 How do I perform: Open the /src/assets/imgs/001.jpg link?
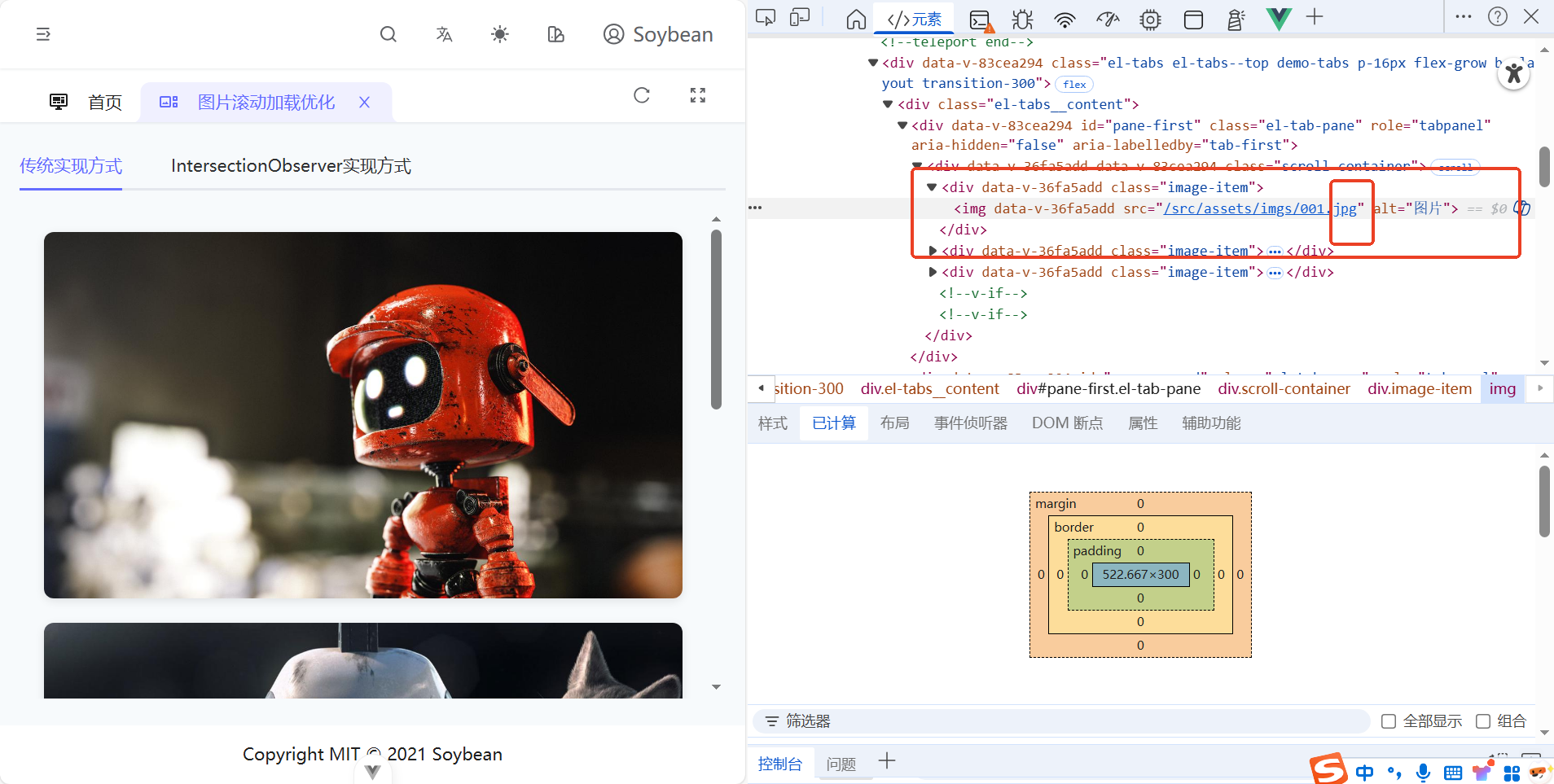coord(1260,208)
